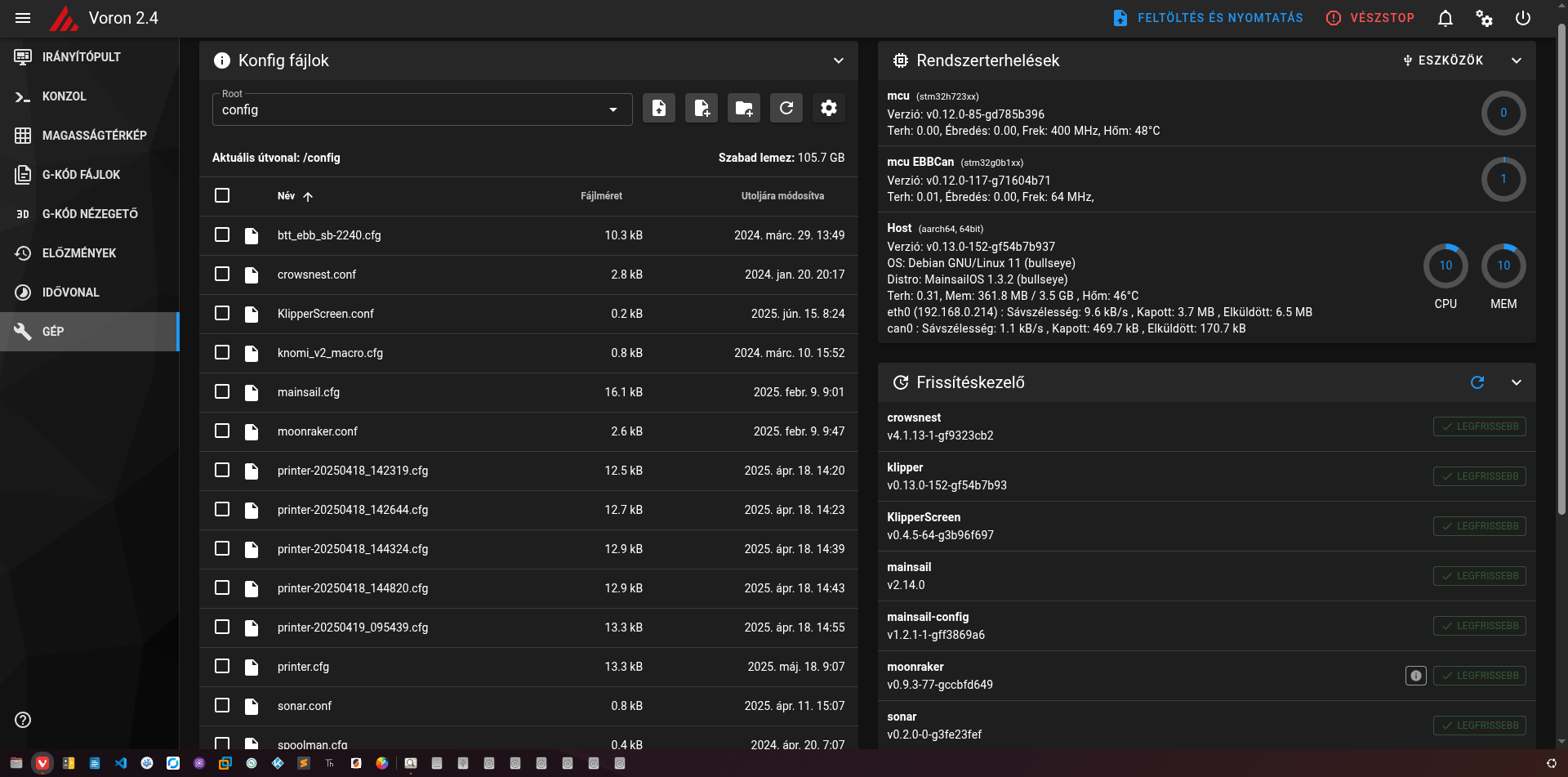This screenshot has height=777, width=1568.
Task: Open the file list settings gear
Action: click(829, 108)
